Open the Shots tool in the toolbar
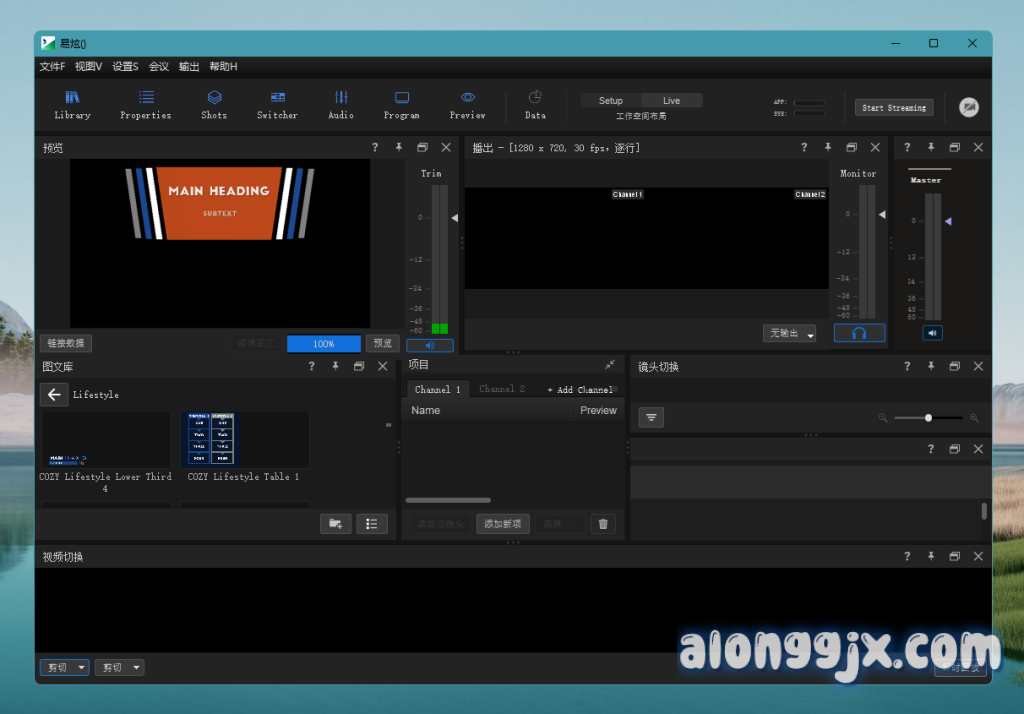This screenshot has width=1024, height=714. click(x=214, y=104)
